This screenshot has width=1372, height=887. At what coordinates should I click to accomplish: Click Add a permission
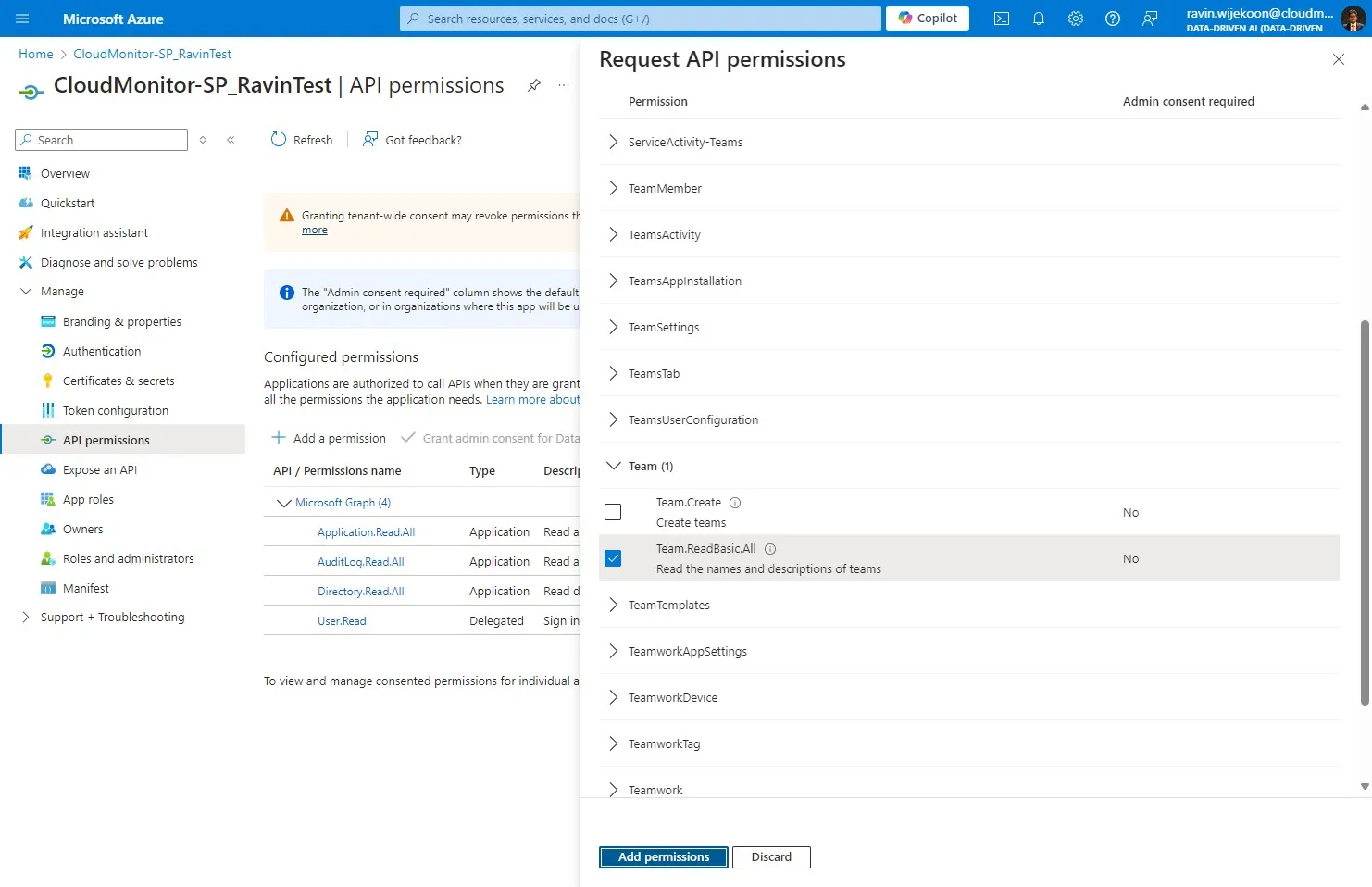(x=329, y=438)
